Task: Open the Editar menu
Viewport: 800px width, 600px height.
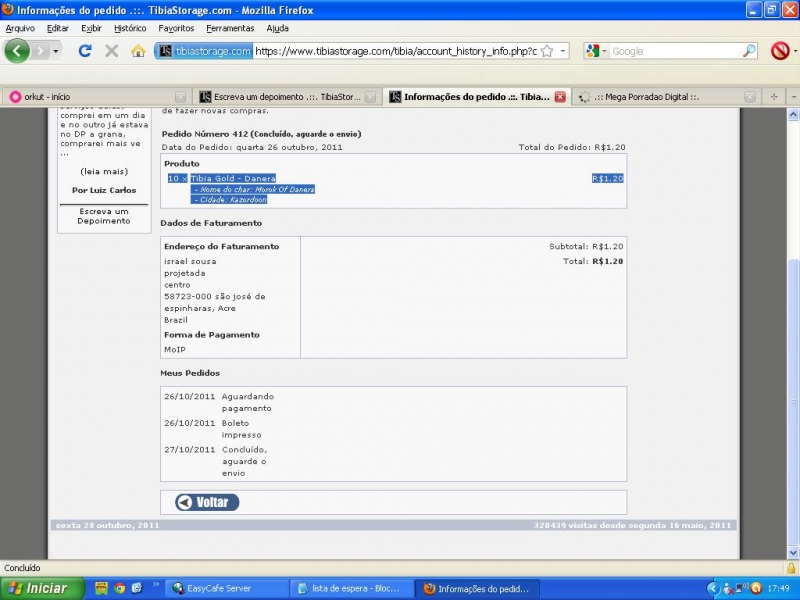Action: click(x=58, y=28)
